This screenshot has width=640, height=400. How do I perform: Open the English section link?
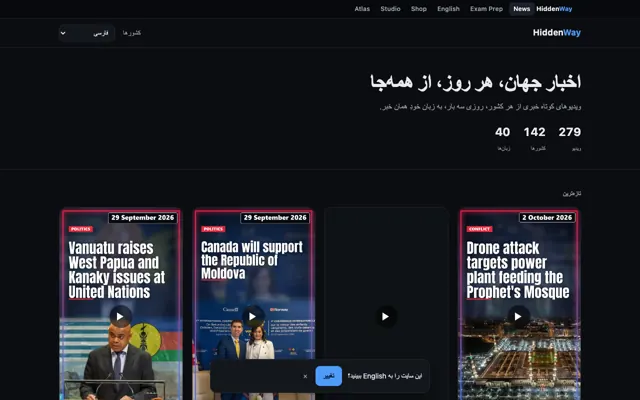[448, 9]
